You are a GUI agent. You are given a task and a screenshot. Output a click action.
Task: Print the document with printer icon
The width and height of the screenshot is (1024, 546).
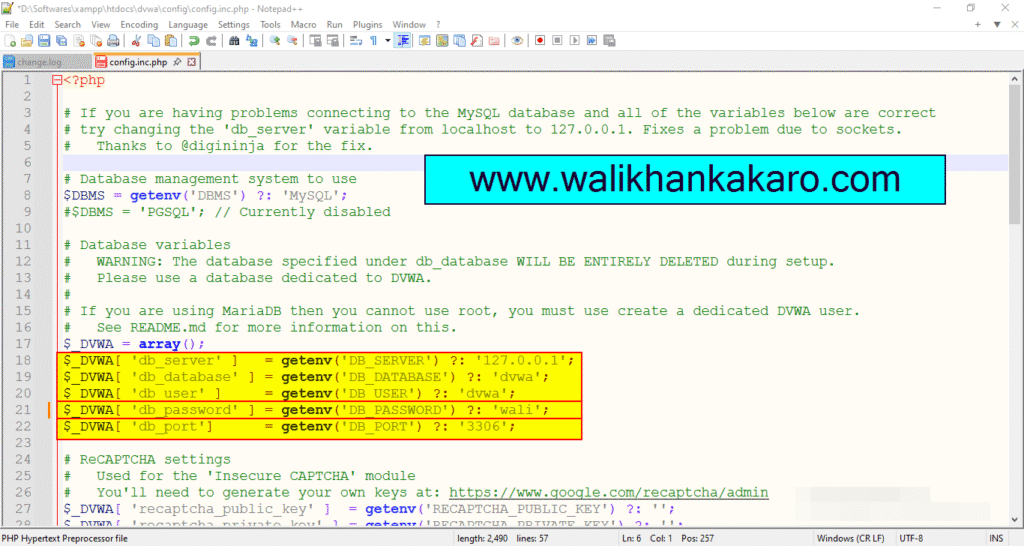tap(113, 40)
